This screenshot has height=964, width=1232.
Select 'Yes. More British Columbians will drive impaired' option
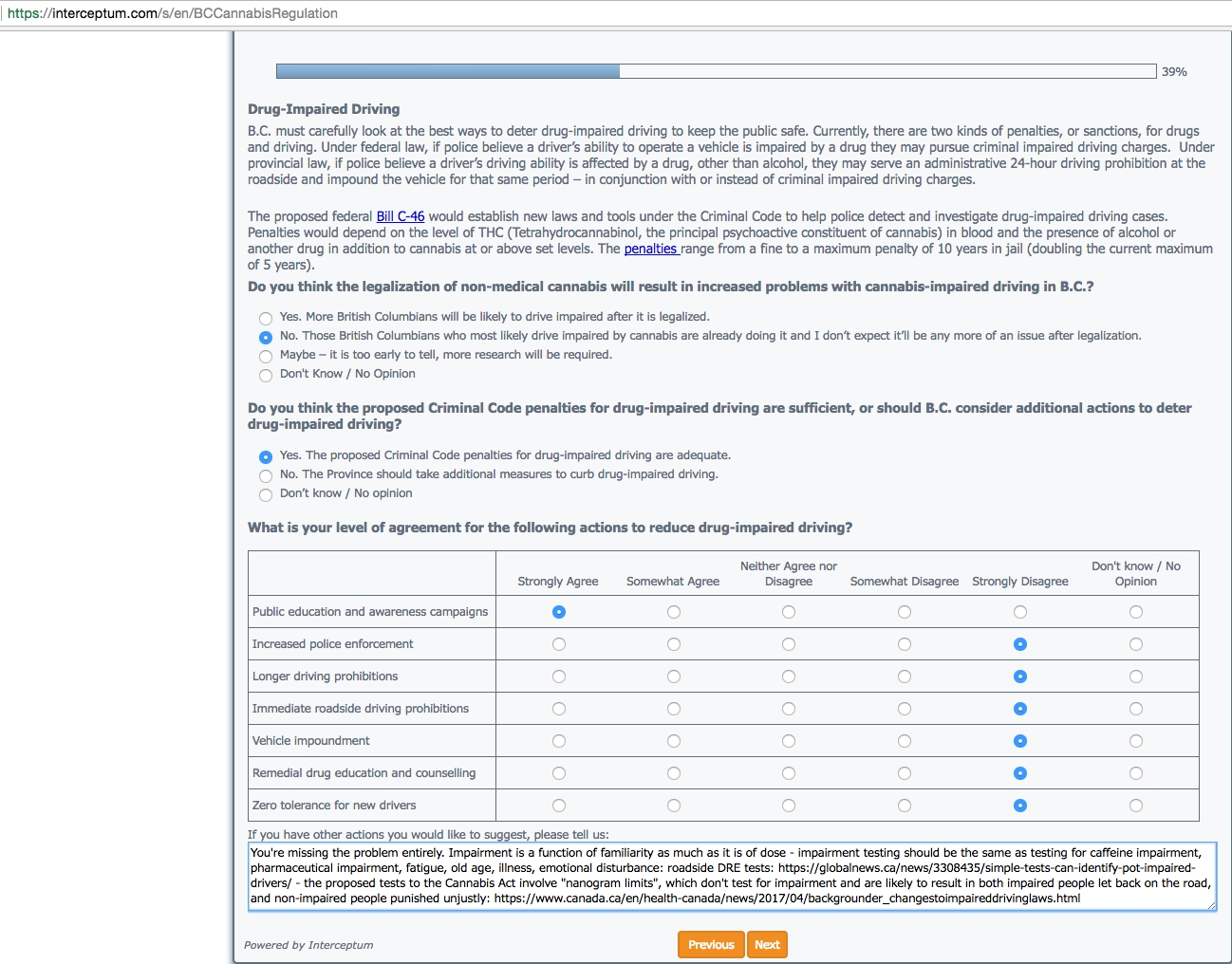point(266,318)
